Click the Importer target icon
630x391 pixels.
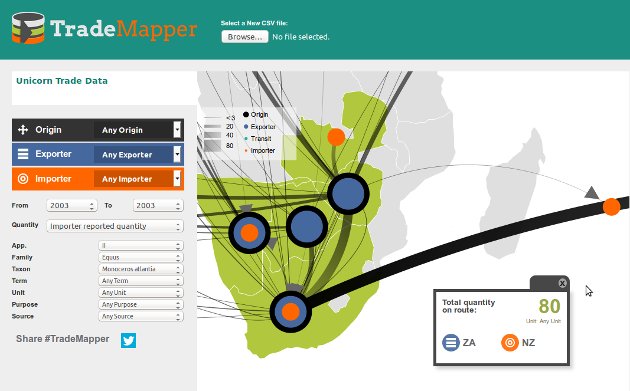pos(23,179)
